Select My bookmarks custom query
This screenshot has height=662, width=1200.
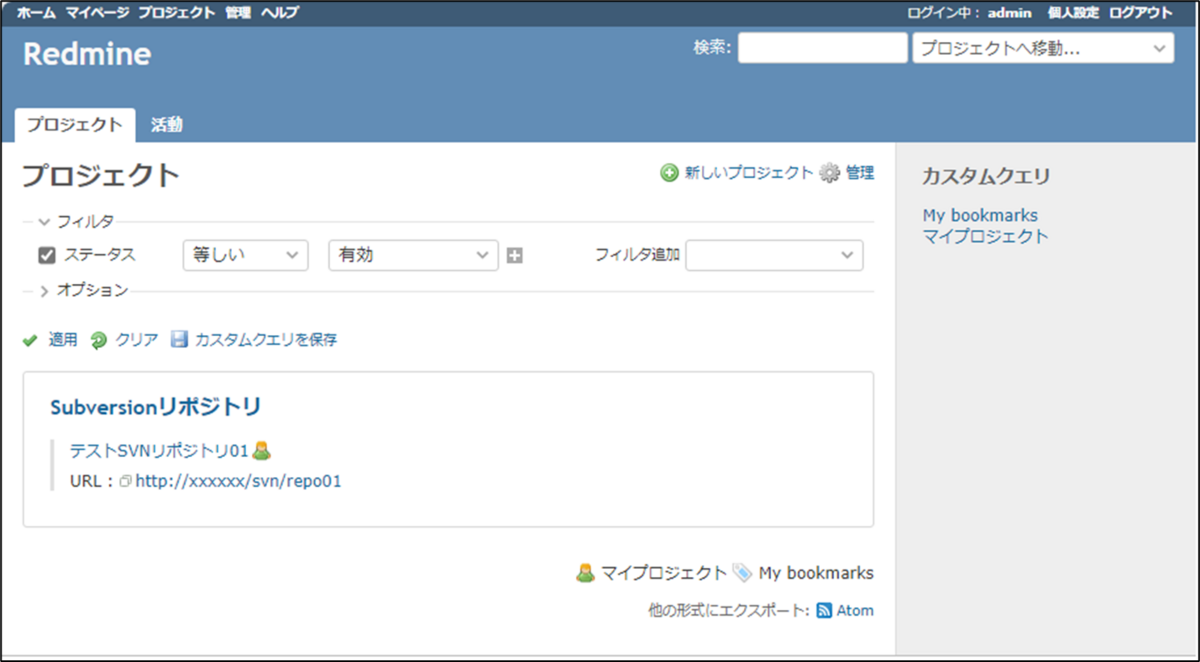click(x=980, y=214)
